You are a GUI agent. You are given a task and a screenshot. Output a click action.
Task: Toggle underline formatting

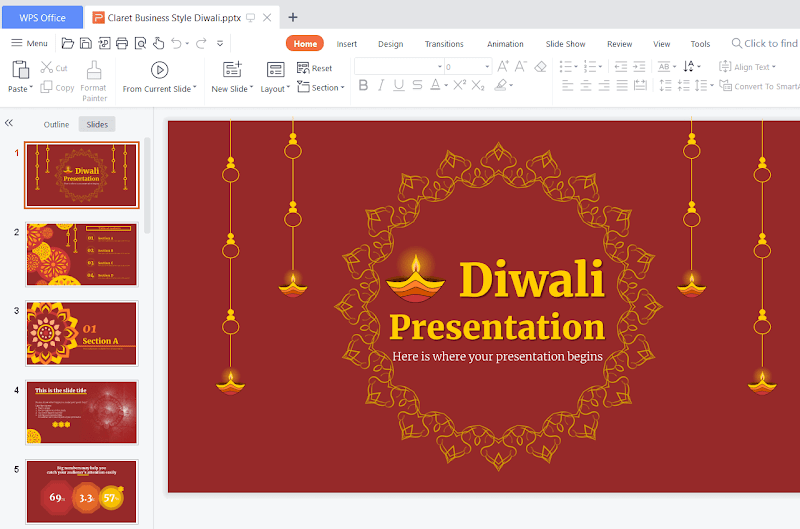(x=399, y=85)
